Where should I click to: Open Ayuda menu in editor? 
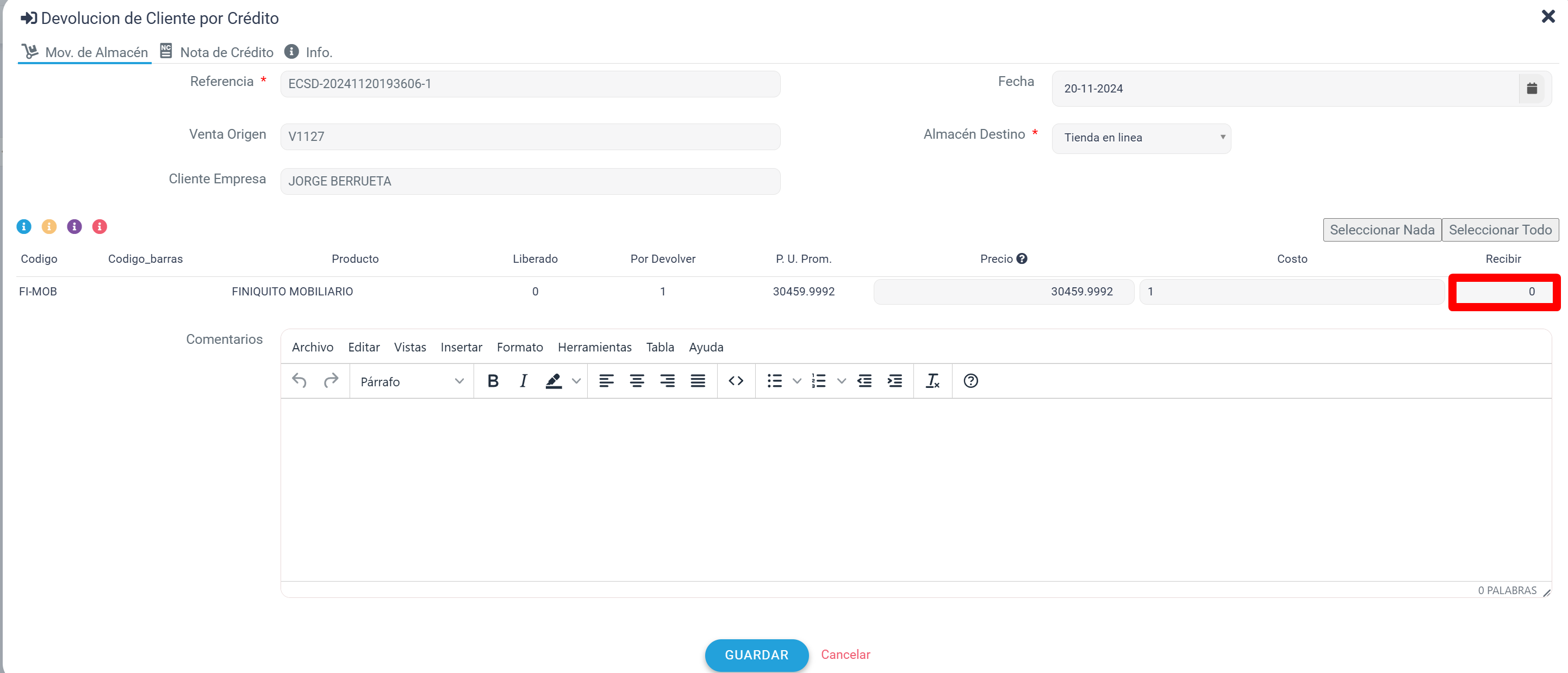(x=706, y=347)
